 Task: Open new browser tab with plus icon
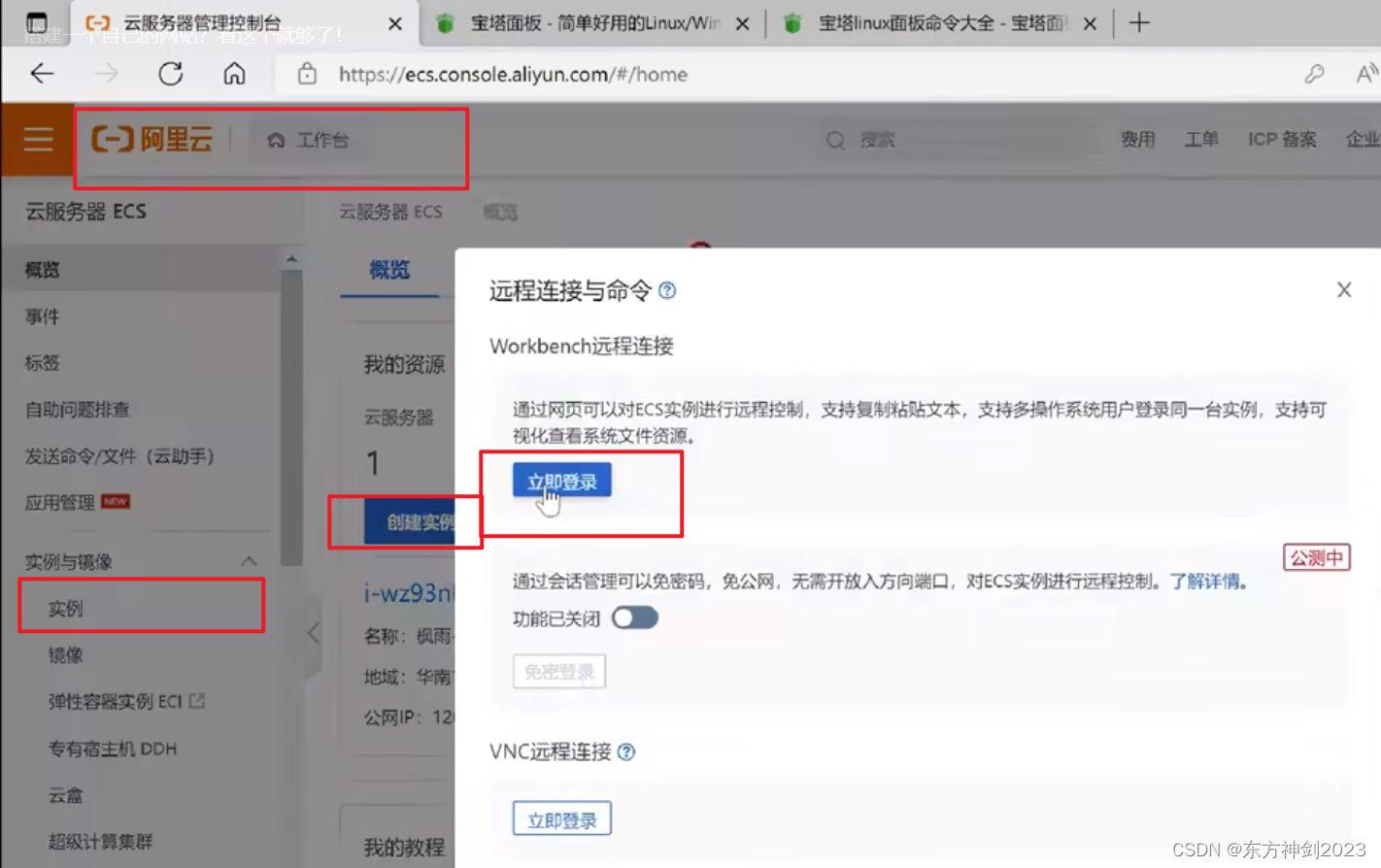point(1139,22)
